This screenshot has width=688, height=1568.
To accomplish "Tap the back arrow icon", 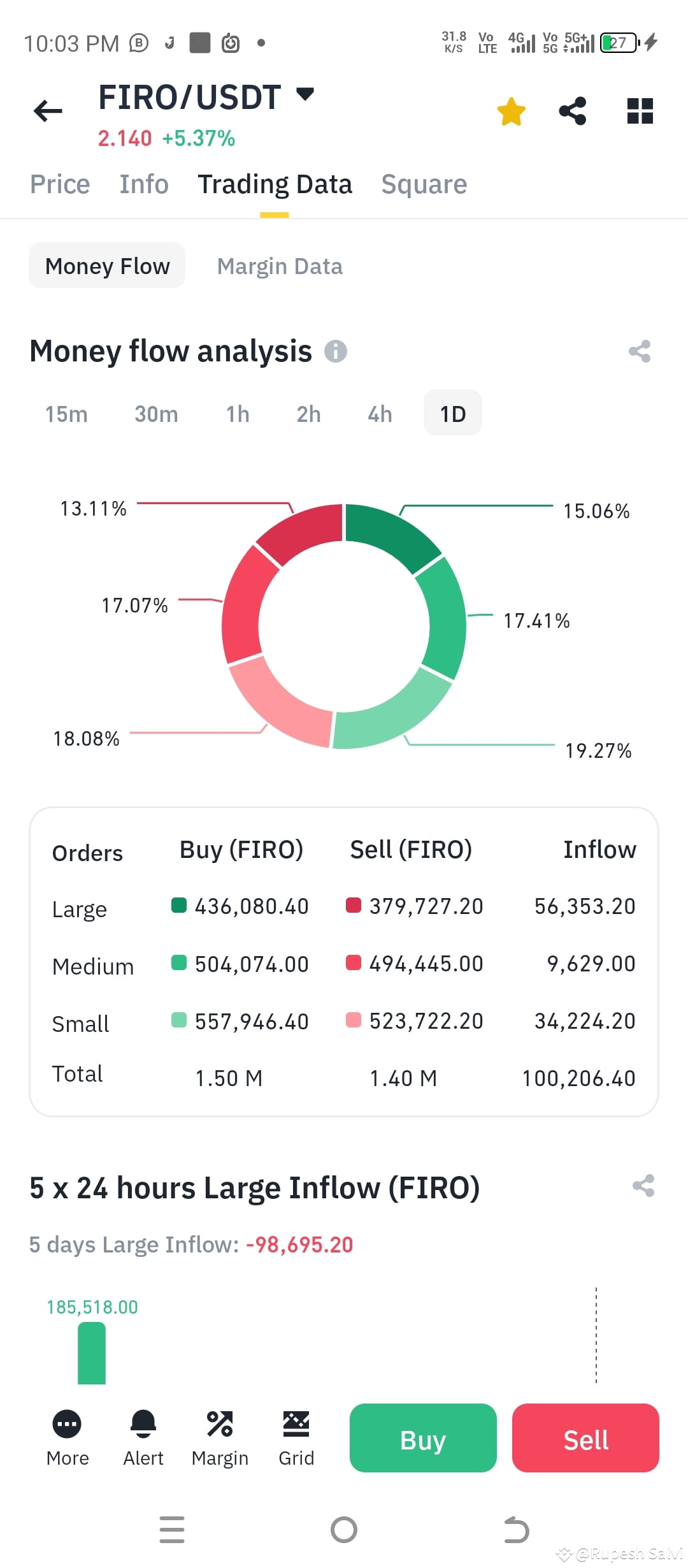I will click(48, 111).
